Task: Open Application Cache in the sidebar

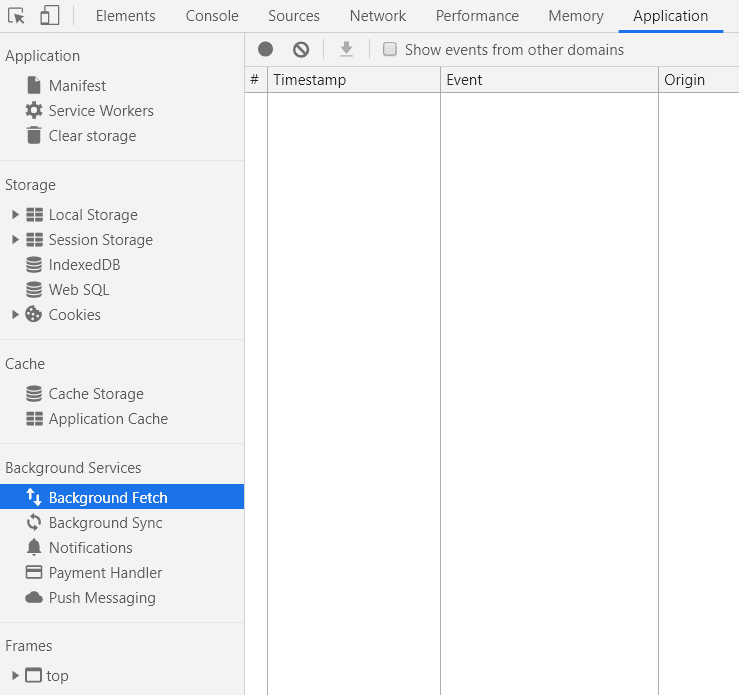Action: coord(108,419)
